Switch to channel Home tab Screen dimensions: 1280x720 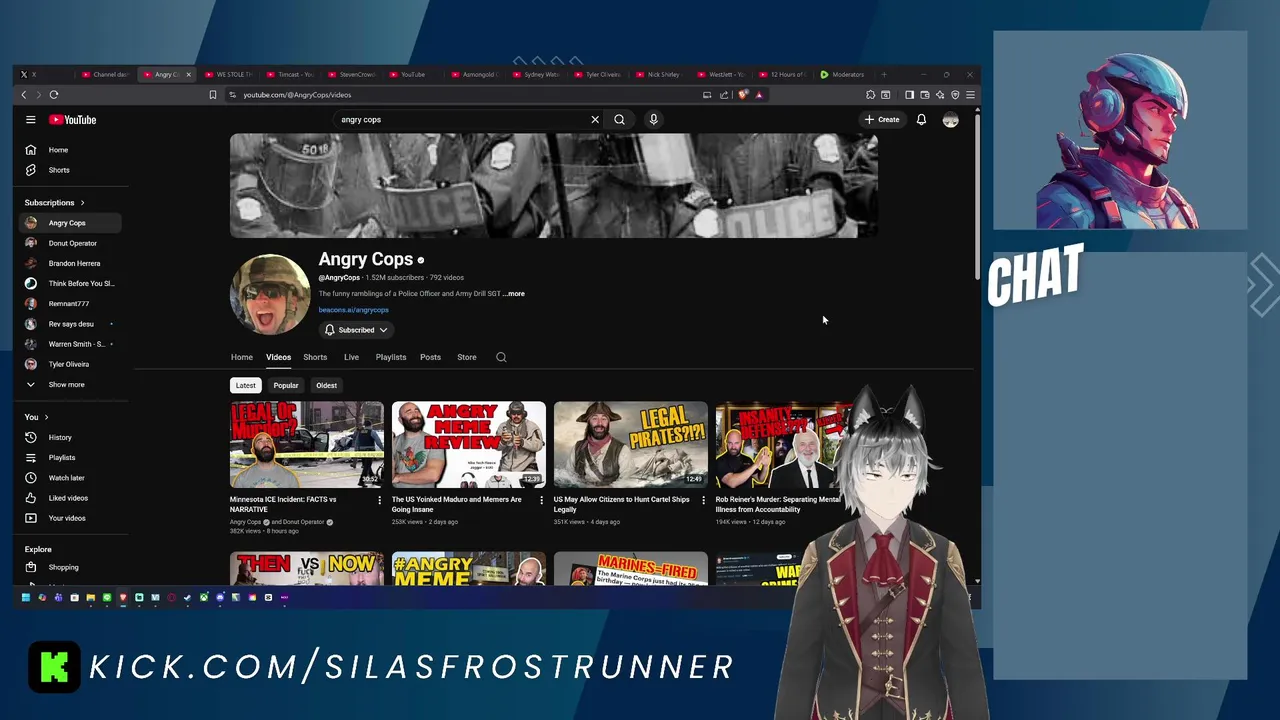[x=242, y=357]
